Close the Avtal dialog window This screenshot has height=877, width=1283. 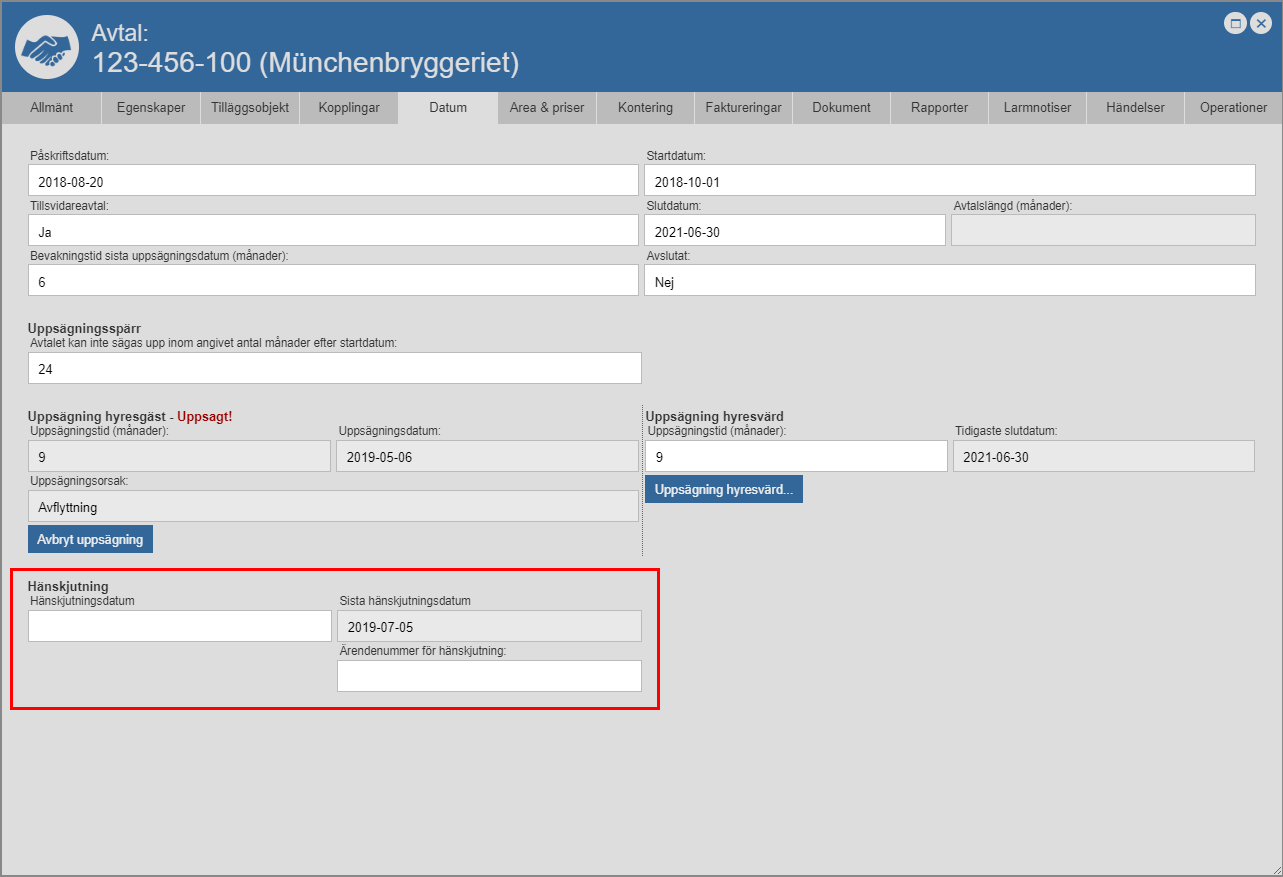[x=1260, y=24]
